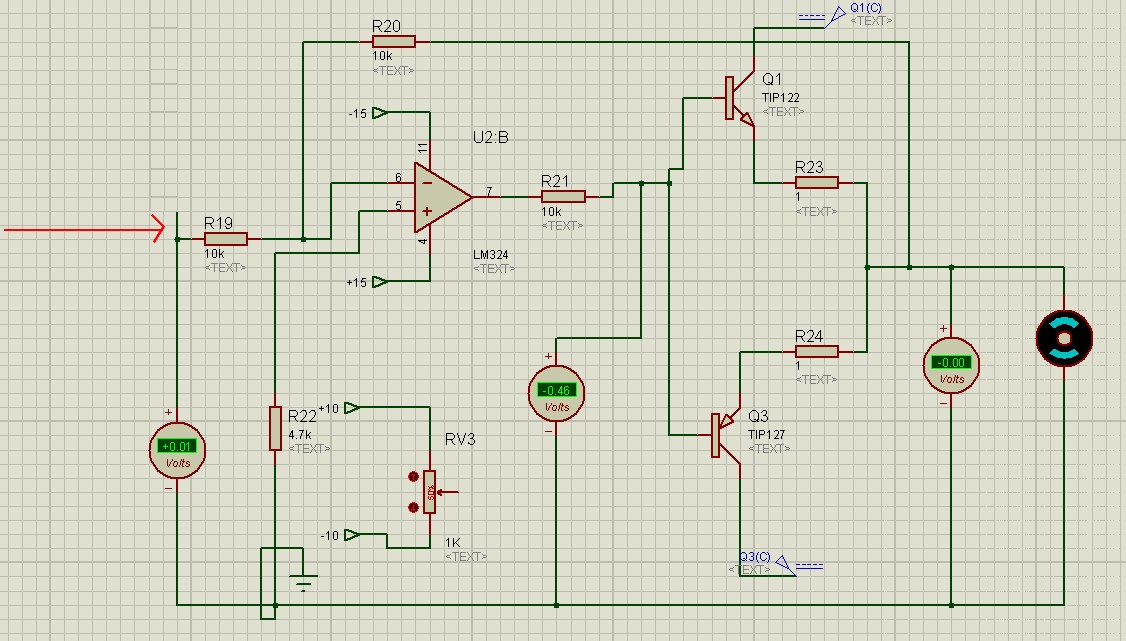Increase RV3 with upper red dot
1126x641 pixels.
point(413,477)
